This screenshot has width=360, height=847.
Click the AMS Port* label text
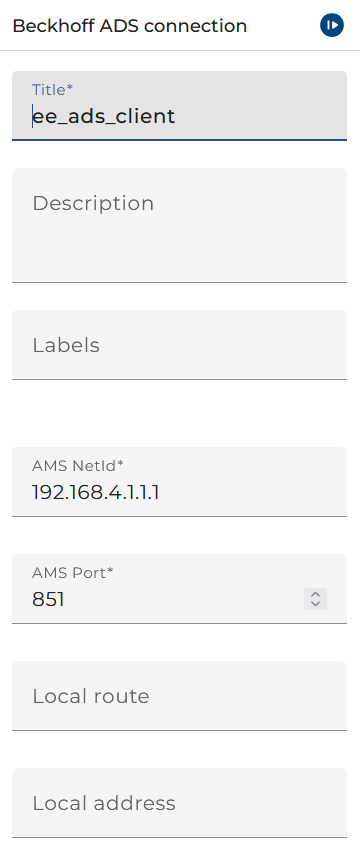click(x=73, y=572)
